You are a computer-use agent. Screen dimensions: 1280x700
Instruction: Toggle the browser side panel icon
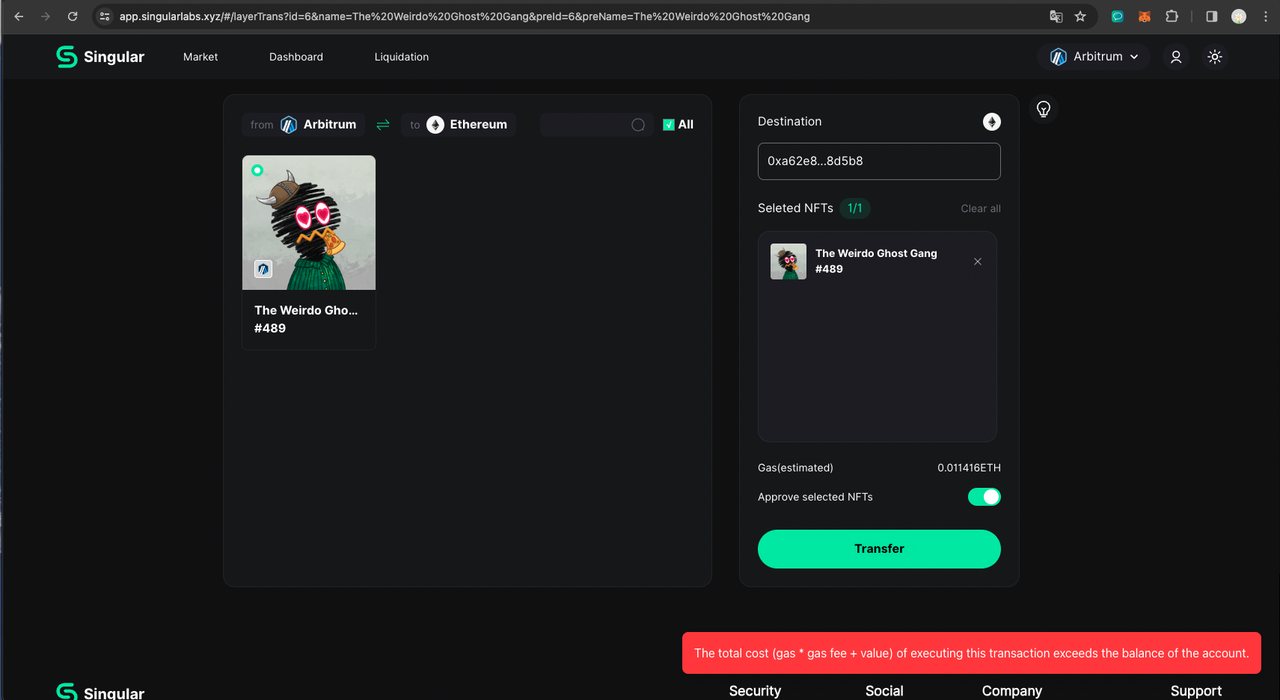point(1212,17)
